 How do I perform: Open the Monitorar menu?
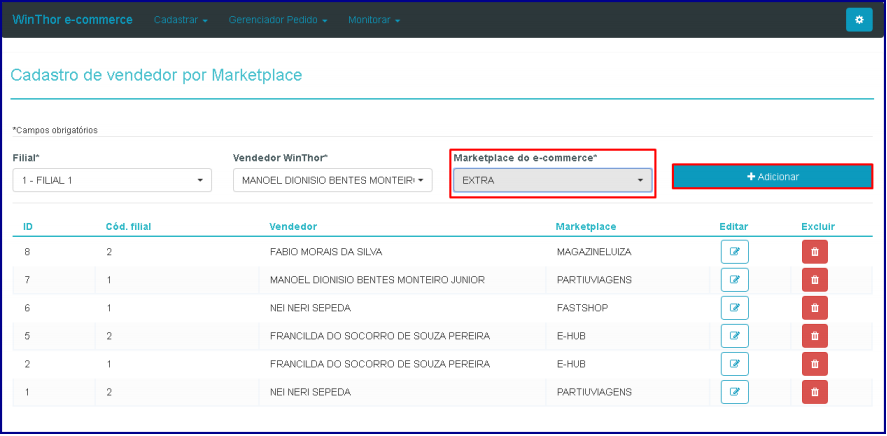coord(374,20)
